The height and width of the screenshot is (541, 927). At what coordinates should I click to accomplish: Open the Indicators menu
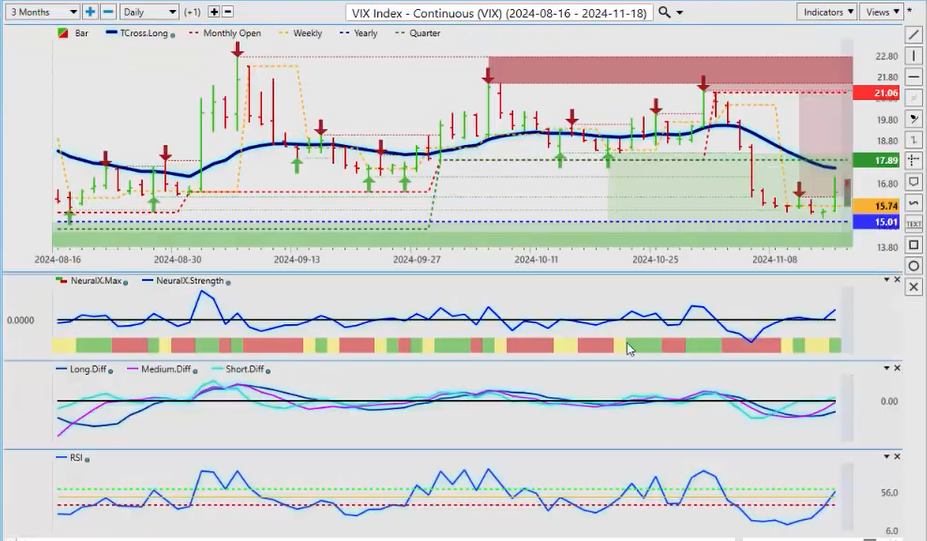pyautogui.click(x=828, y=12)
